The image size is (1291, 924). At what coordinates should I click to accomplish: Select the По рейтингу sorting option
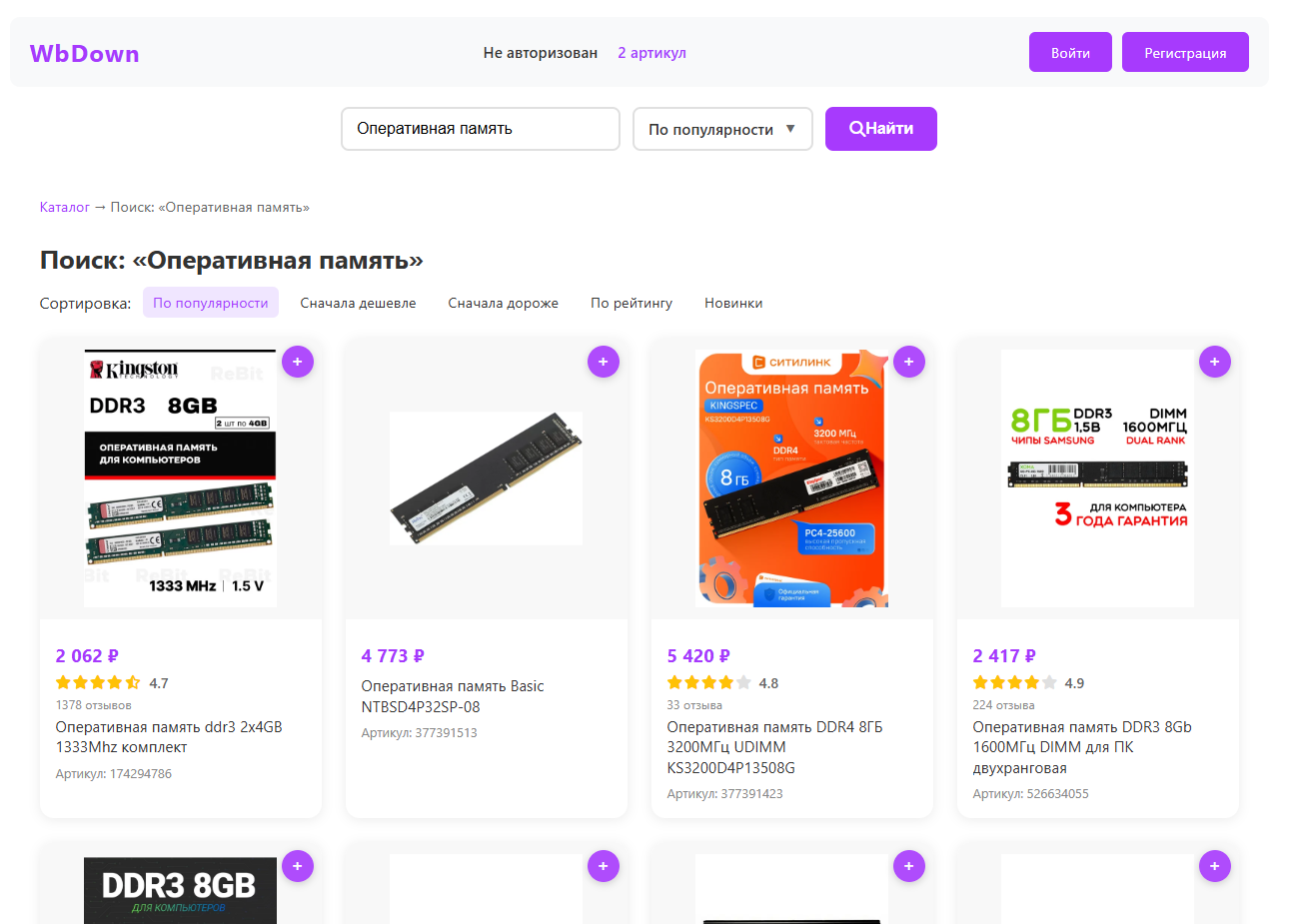click(632, 303)
